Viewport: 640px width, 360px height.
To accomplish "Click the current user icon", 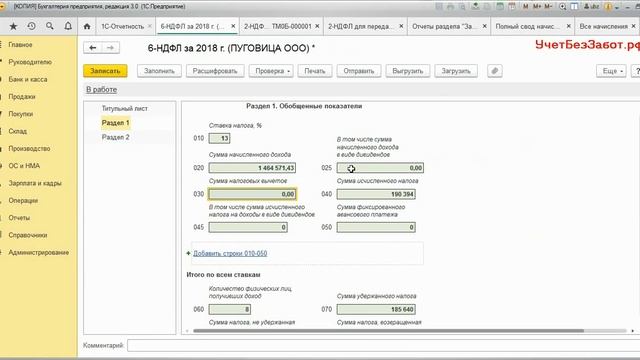I will point(591,7).
